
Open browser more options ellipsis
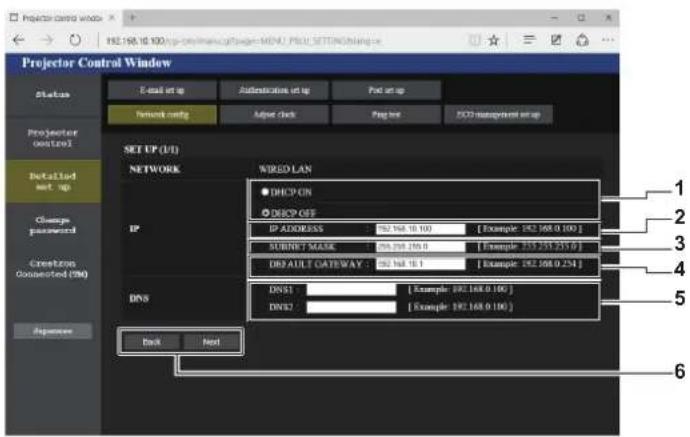coord(608,40)
